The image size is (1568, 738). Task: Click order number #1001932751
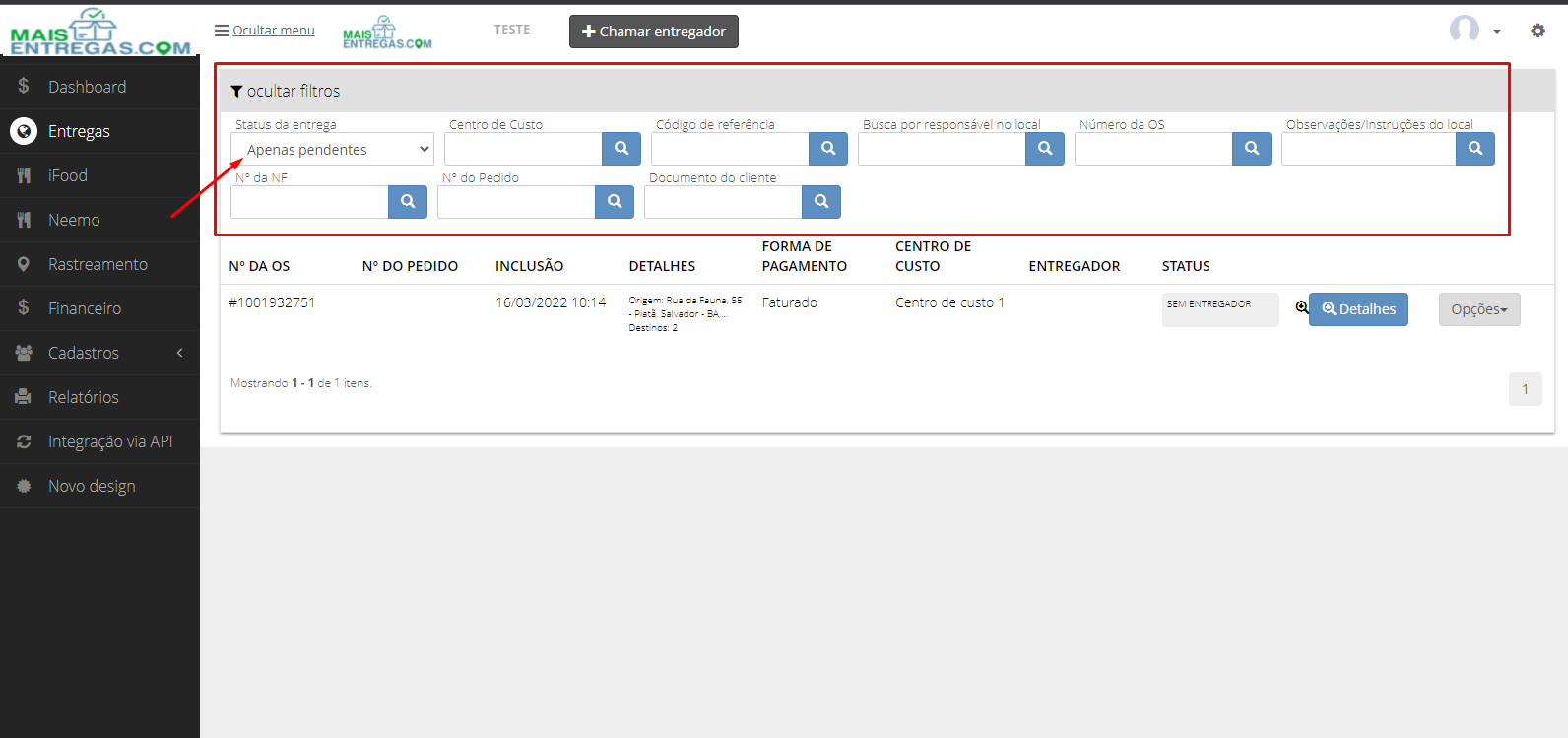(272, 302)
